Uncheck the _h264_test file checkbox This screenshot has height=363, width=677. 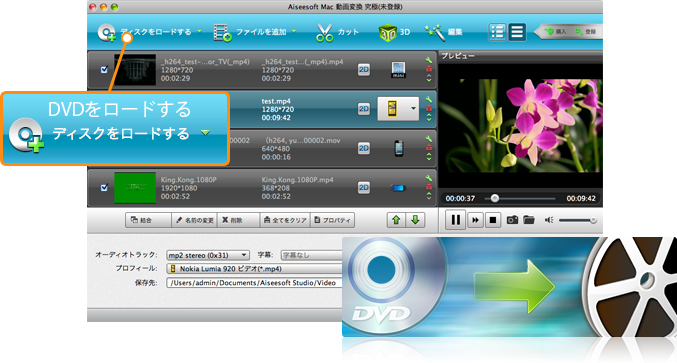pos(104,69)
